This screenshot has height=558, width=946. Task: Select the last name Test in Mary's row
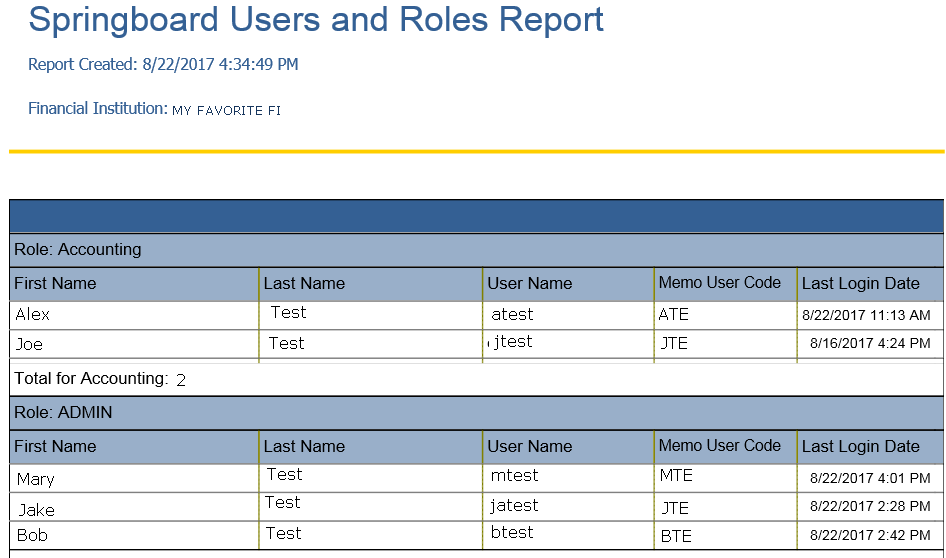pos(285,475)
